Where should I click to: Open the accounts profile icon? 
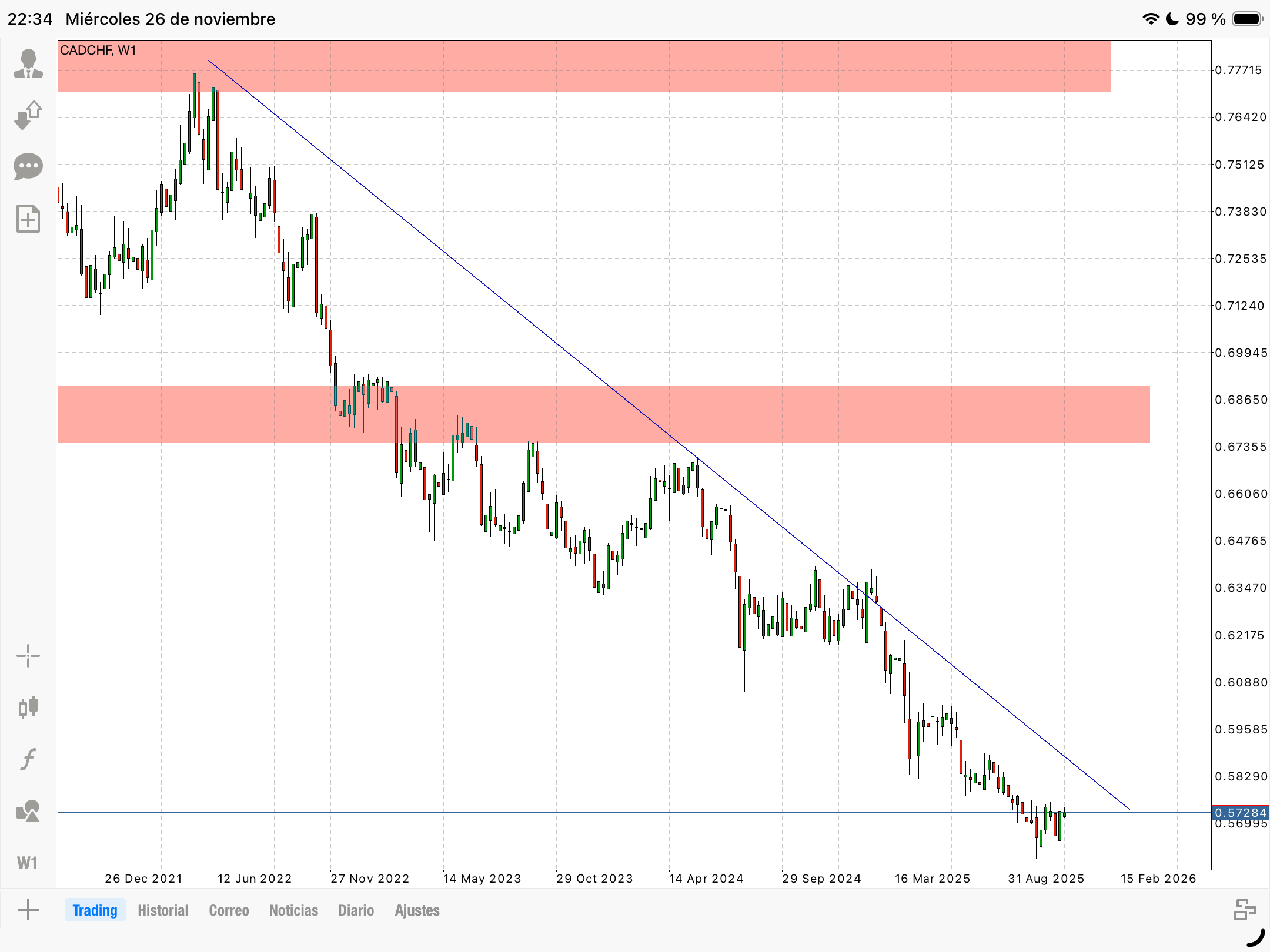pyautogui.click(x=28, y=63)
